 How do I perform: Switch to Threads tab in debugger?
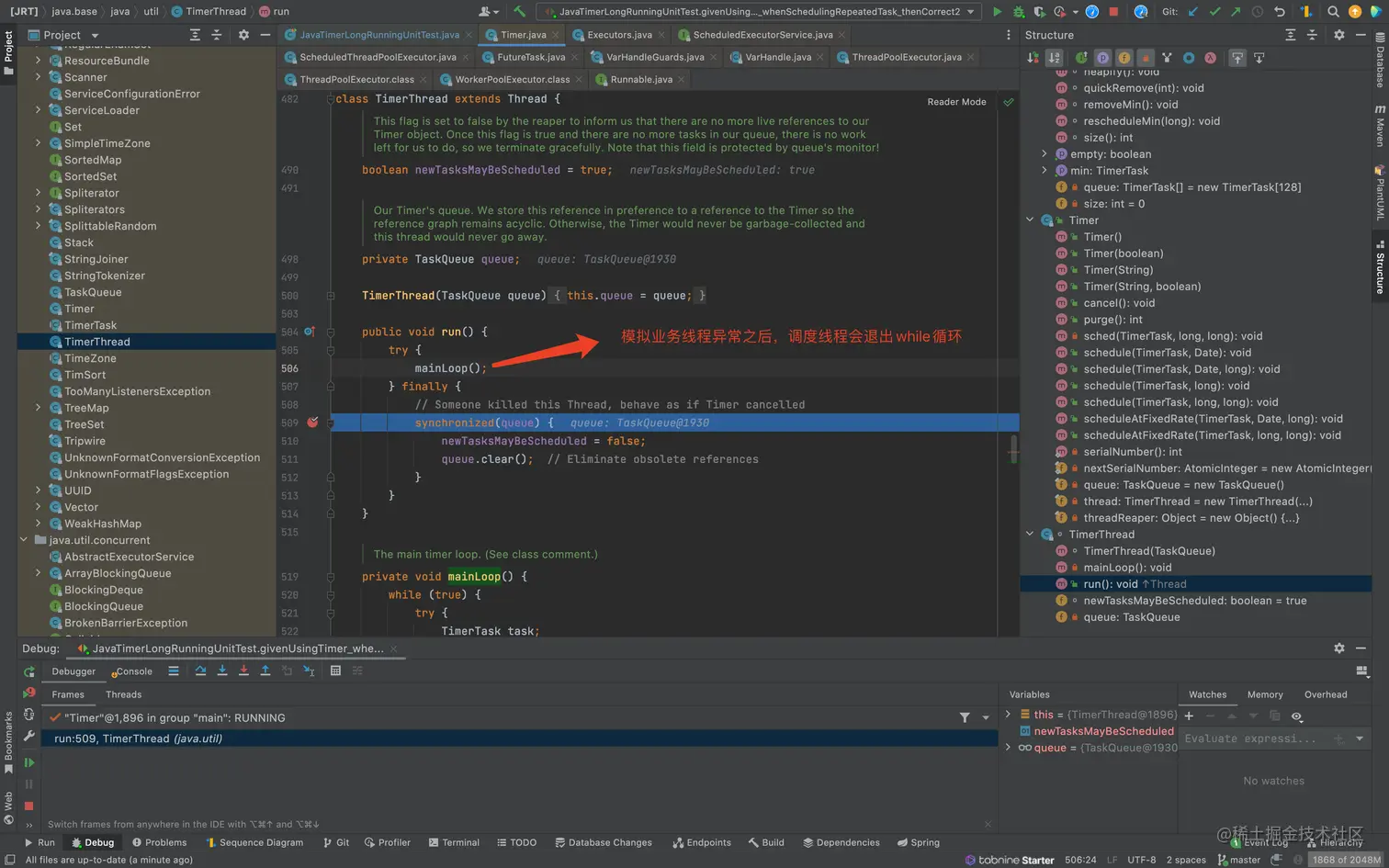(124, 694)
